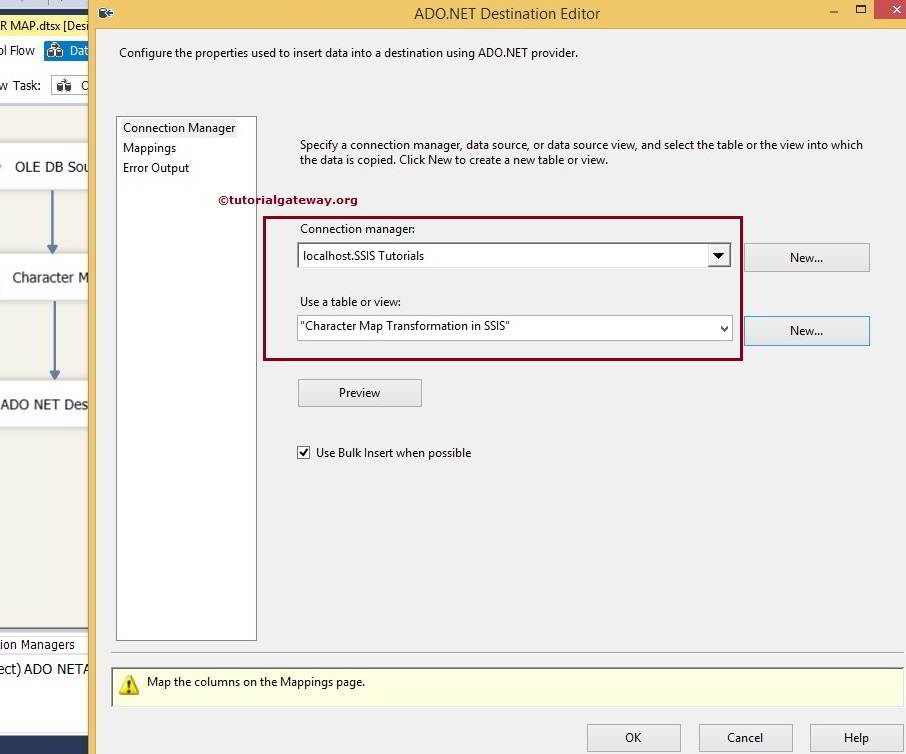Click the Data Flow Task dropdown icon

click(64, 86)
